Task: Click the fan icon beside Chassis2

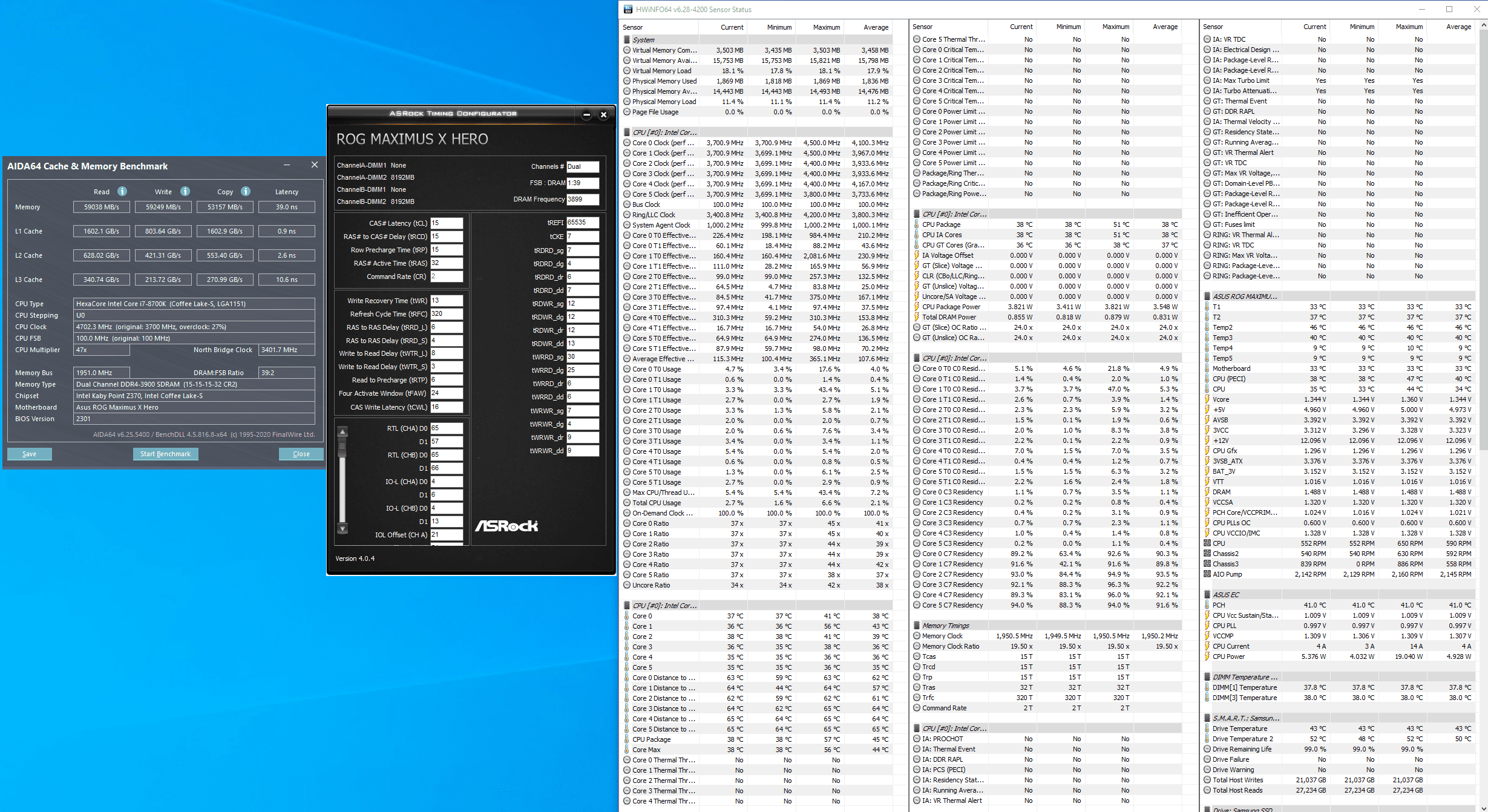Action: tap(1207, 554)
